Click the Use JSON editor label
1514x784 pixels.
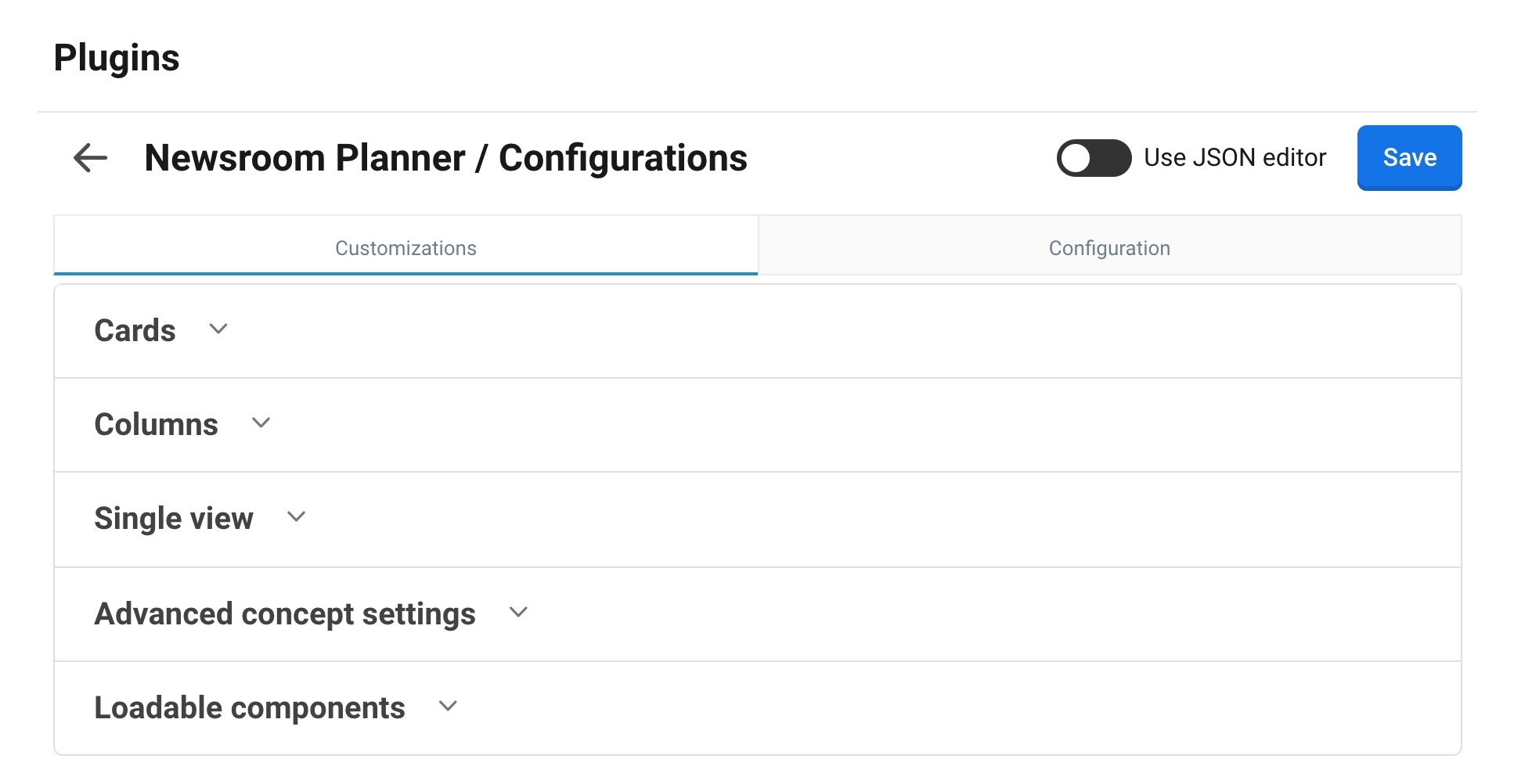(x=1235, y=158)
